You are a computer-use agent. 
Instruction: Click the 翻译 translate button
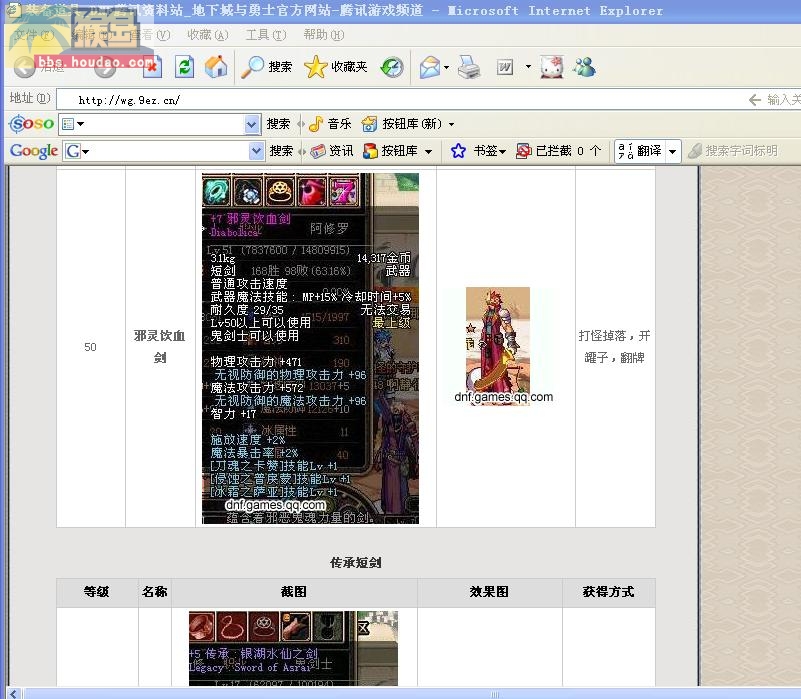point(640,151)
